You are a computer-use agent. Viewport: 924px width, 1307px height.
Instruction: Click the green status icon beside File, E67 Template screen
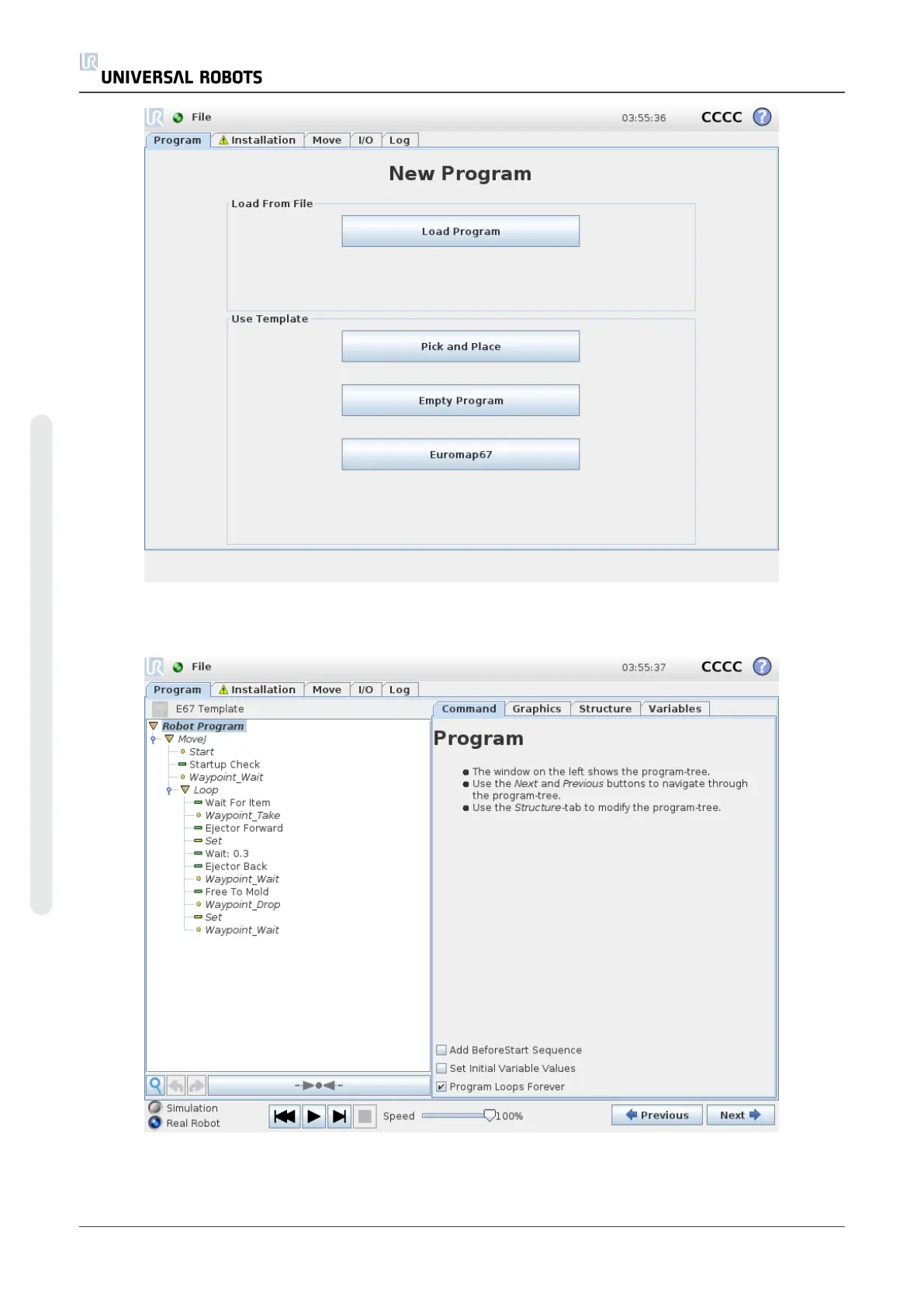click(178, 667)
